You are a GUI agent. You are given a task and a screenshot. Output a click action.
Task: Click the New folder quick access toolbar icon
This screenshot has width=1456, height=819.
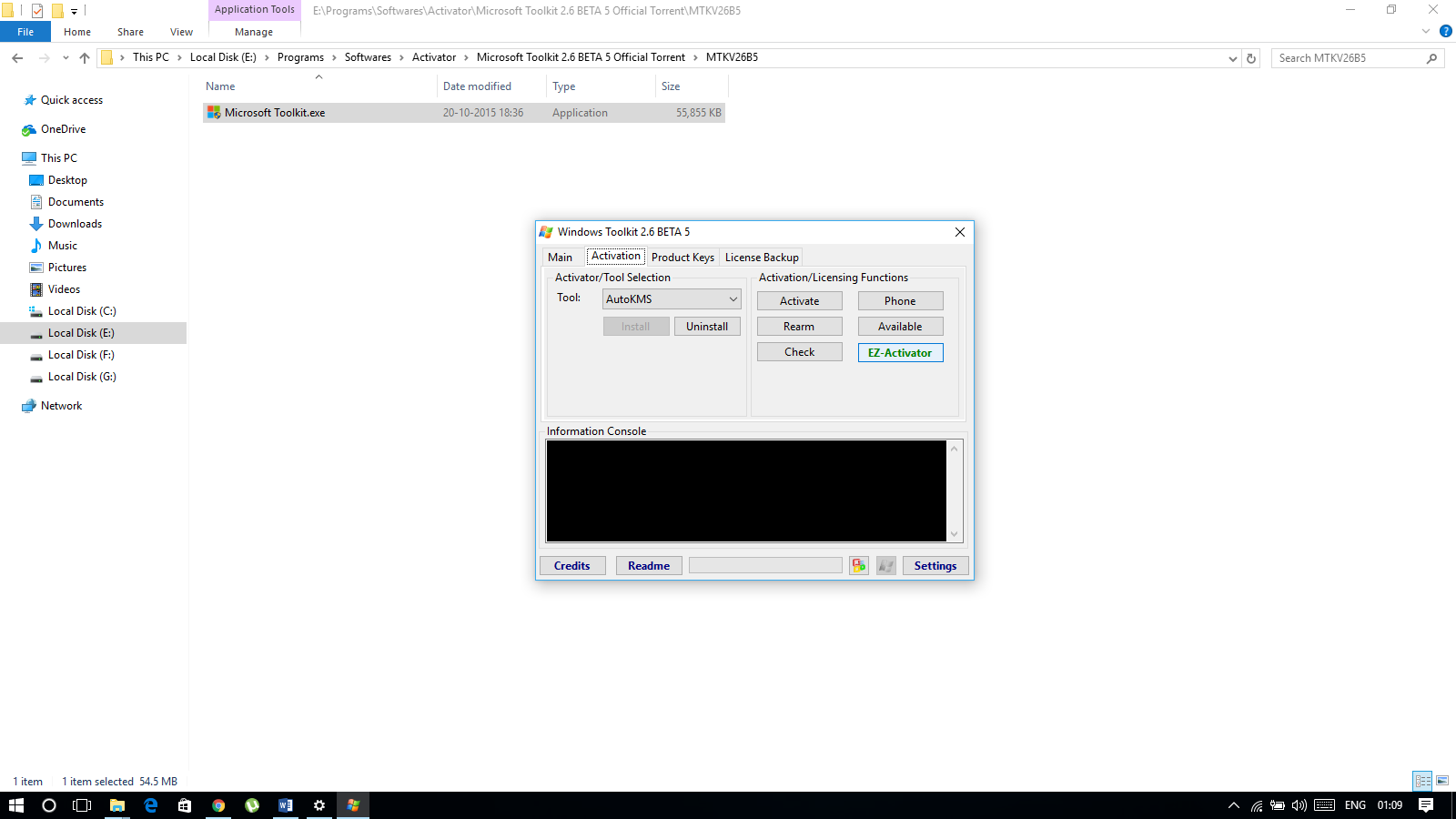57,11
